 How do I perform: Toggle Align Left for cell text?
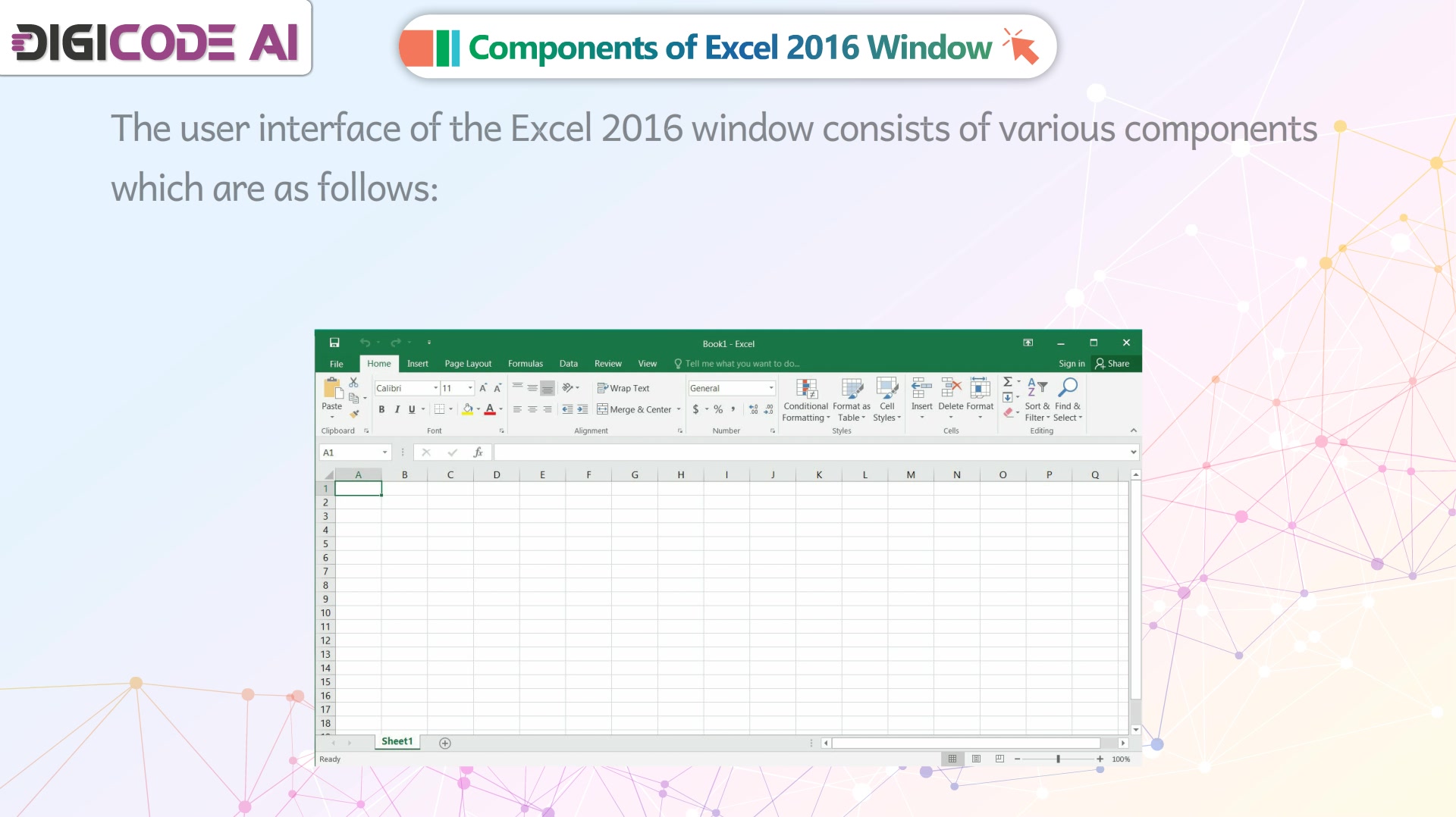click(x=517, y=409)
